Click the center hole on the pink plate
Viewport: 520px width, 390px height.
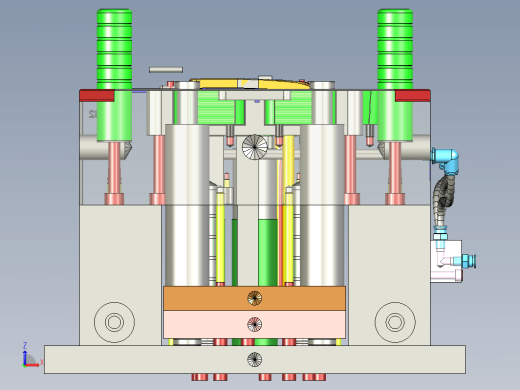click(254, 324)
